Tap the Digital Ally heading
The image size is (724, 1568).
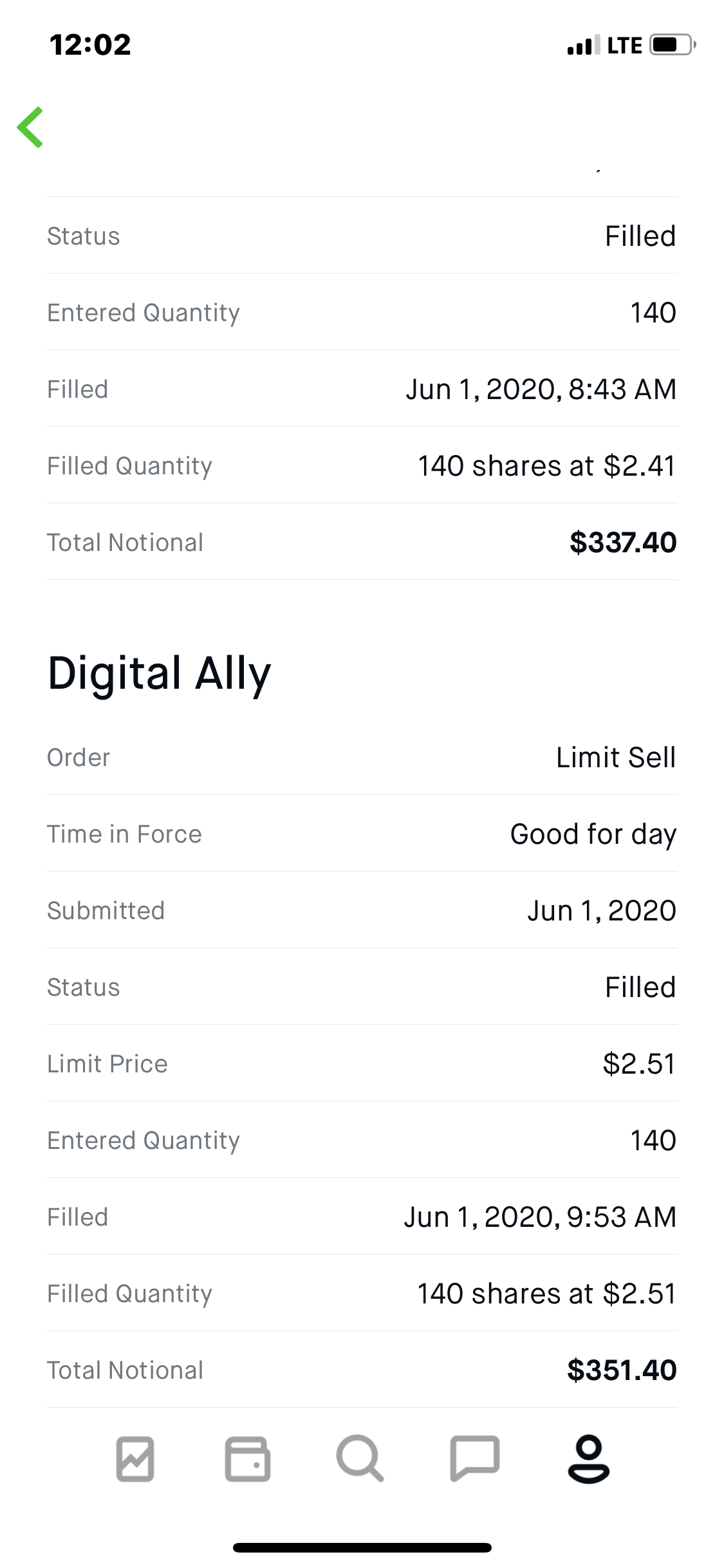[160, 673]
